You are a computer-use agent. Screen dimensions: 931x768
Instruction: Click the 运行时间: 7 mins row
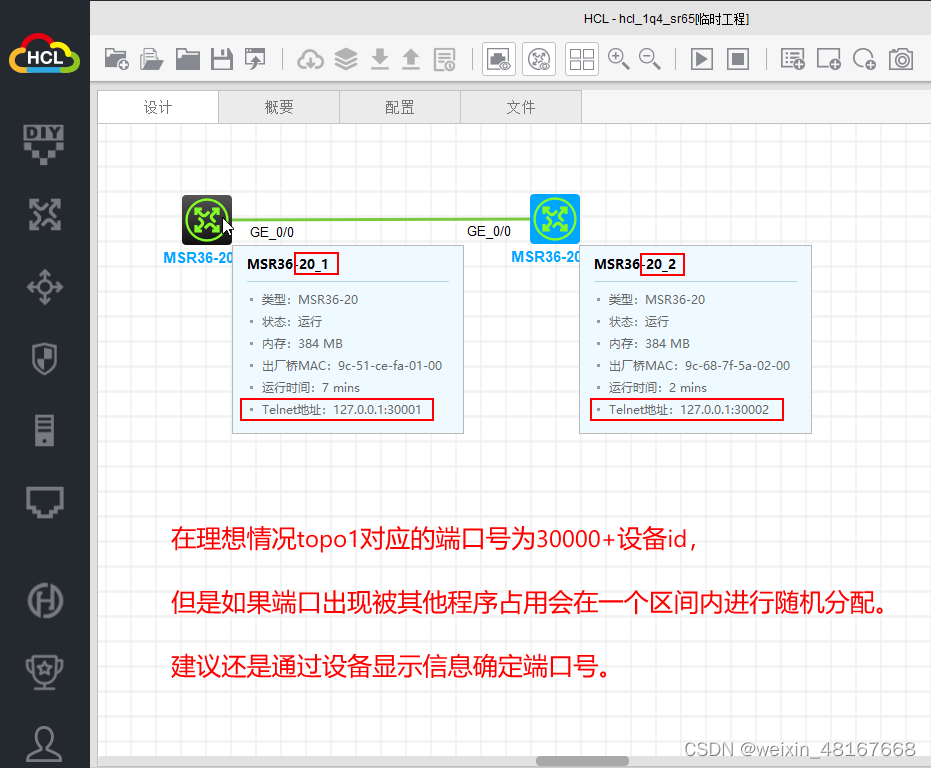tap(311, 388)
